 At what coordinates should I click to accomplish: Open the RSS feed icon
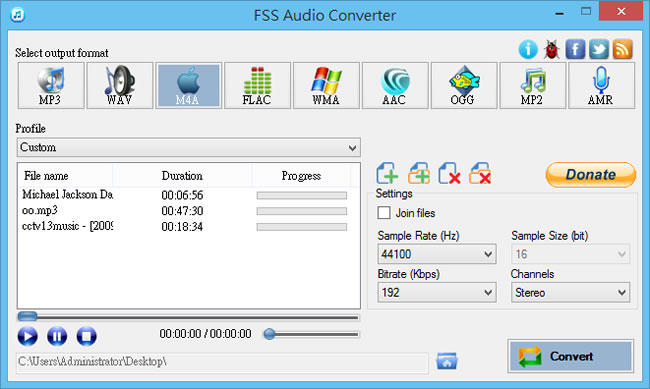[x=622, y=50]
